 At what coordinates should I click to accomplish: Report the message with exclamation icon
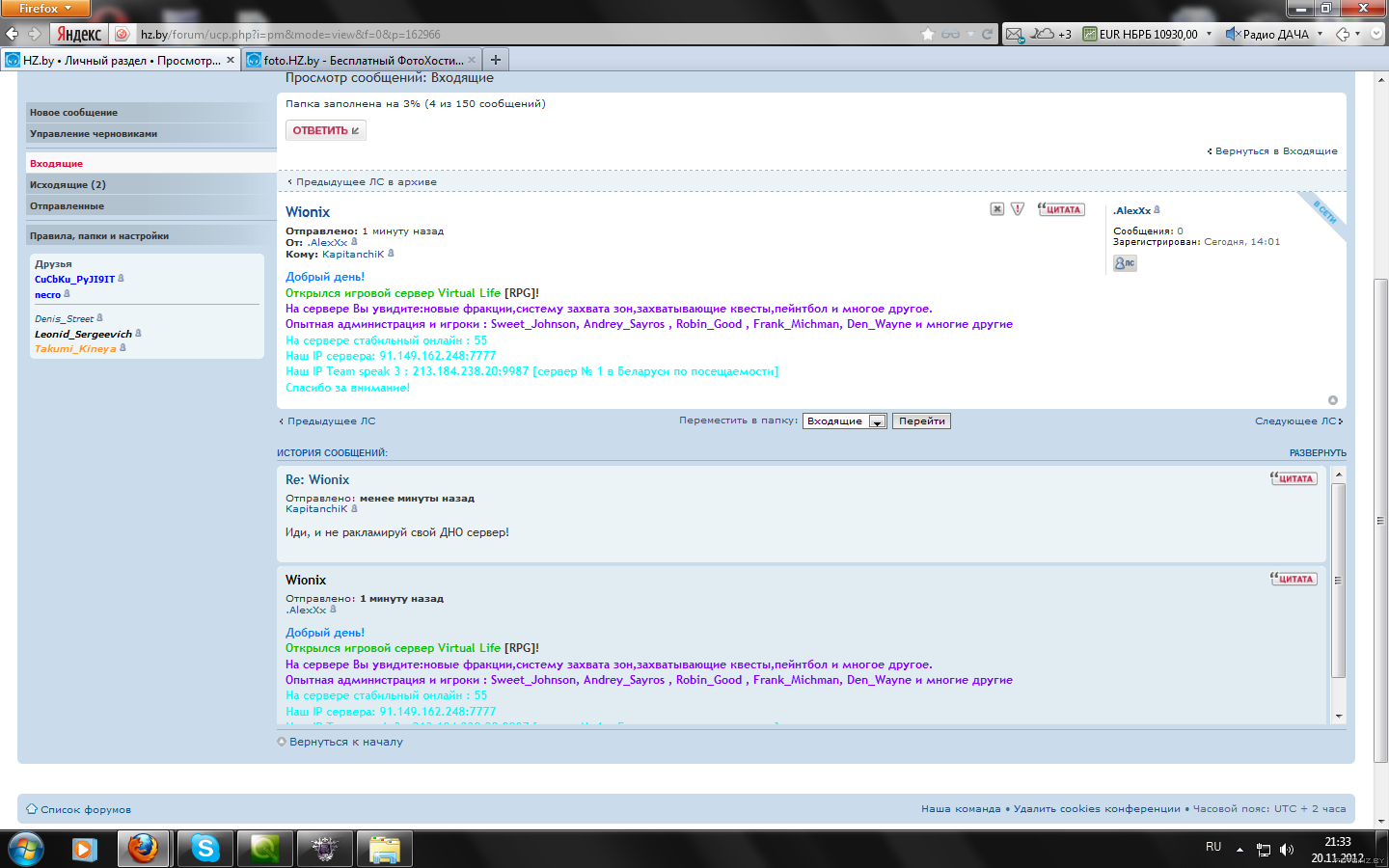pos(1018,209)
